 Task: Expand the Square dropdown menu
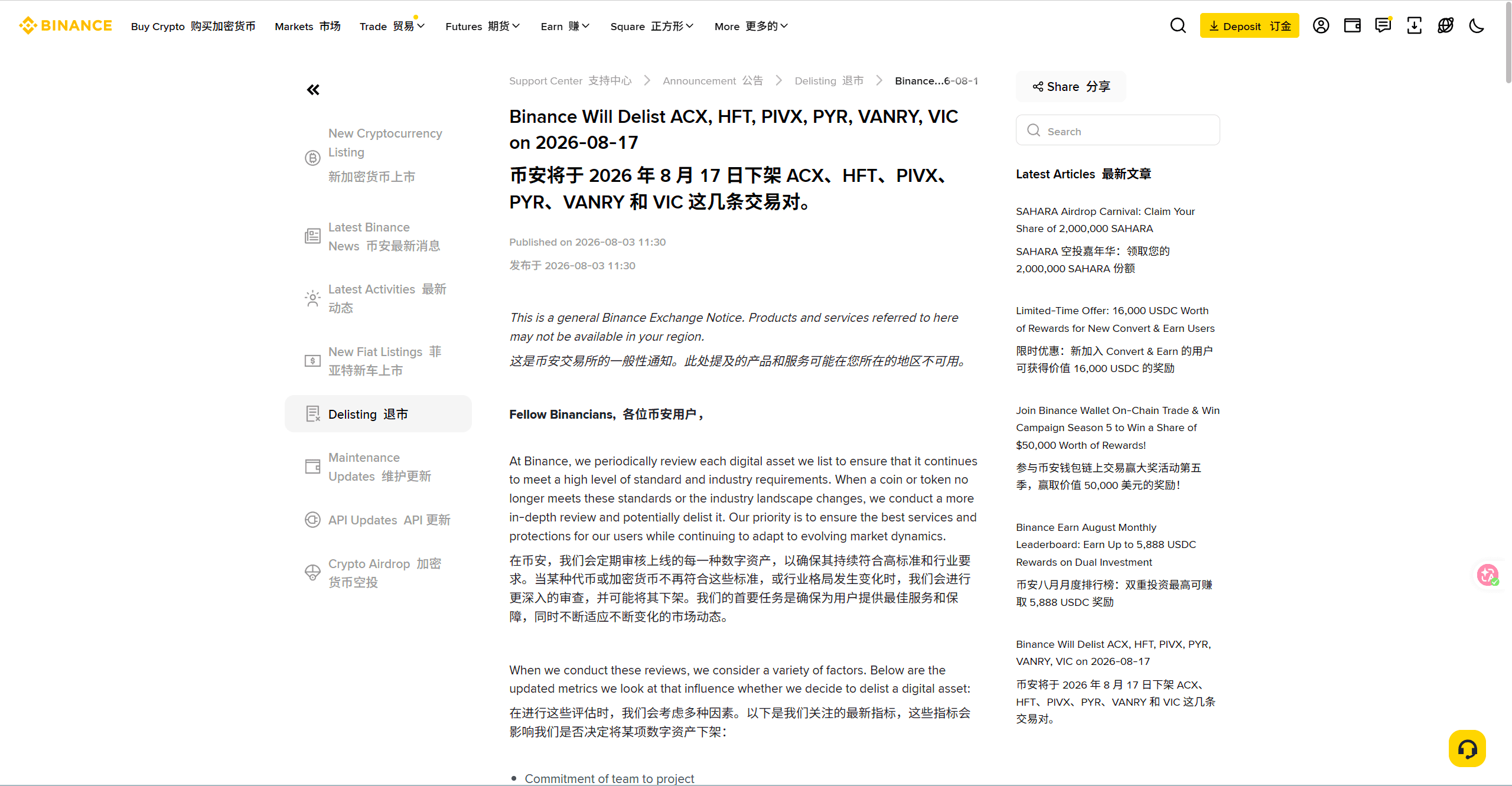(x=652, y=26)
